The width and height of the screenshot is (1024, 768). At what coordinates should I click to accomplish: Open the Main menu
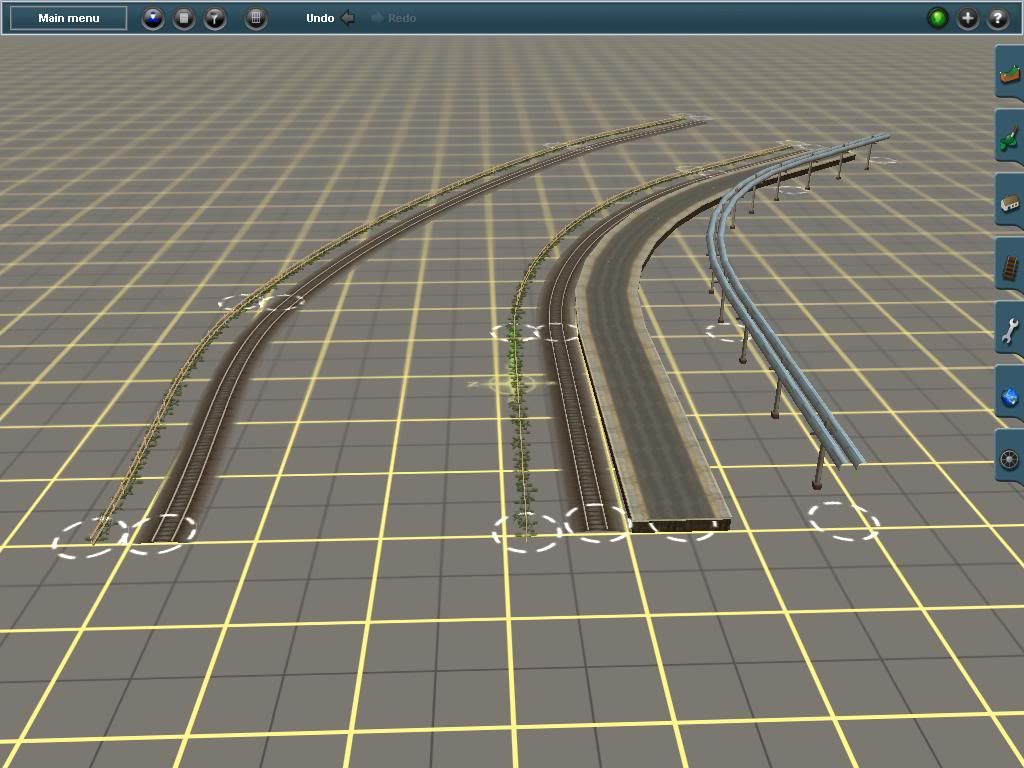click(69, 18)
